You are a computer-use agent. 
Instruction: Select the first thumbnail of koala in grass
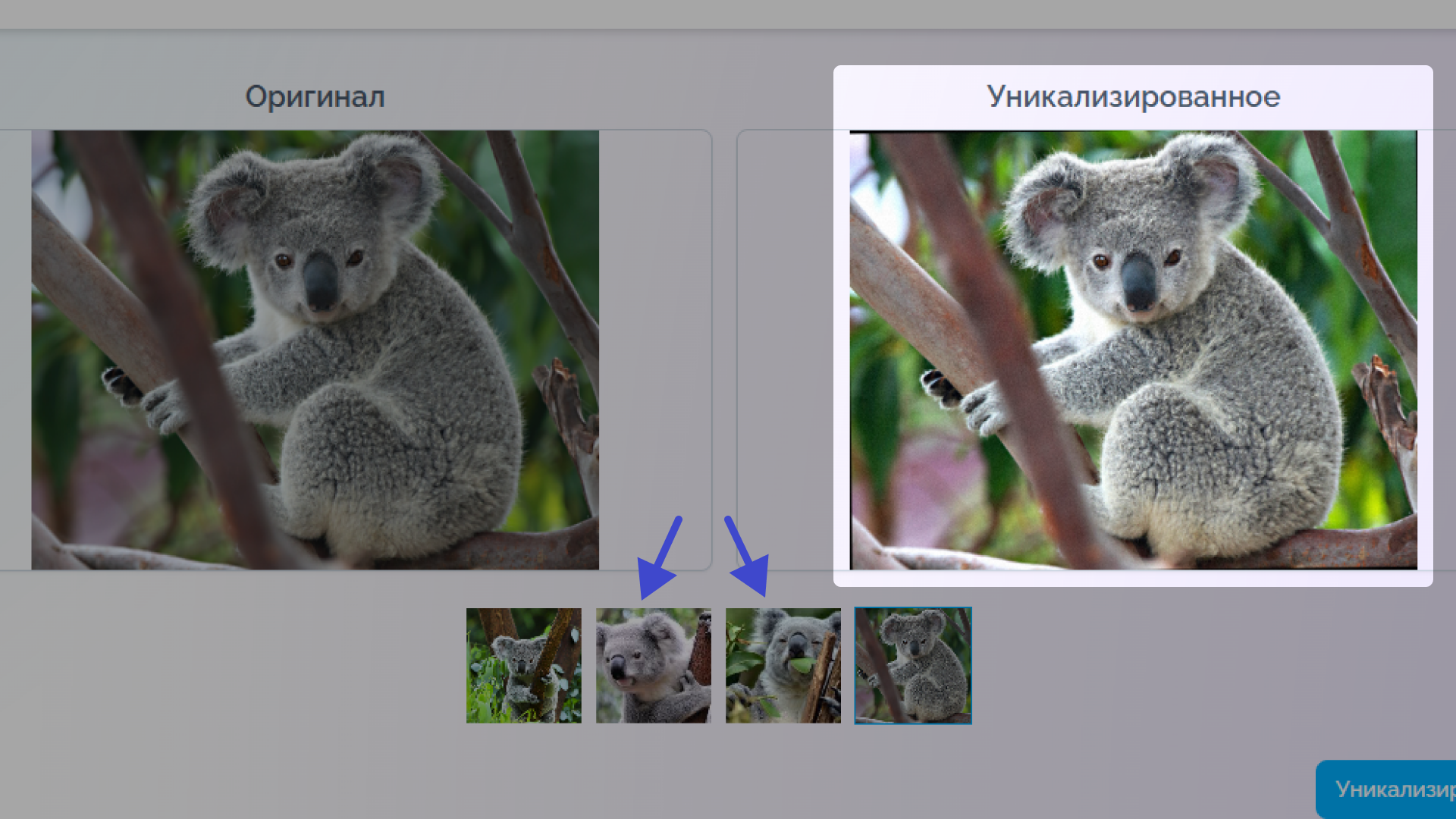524,665
